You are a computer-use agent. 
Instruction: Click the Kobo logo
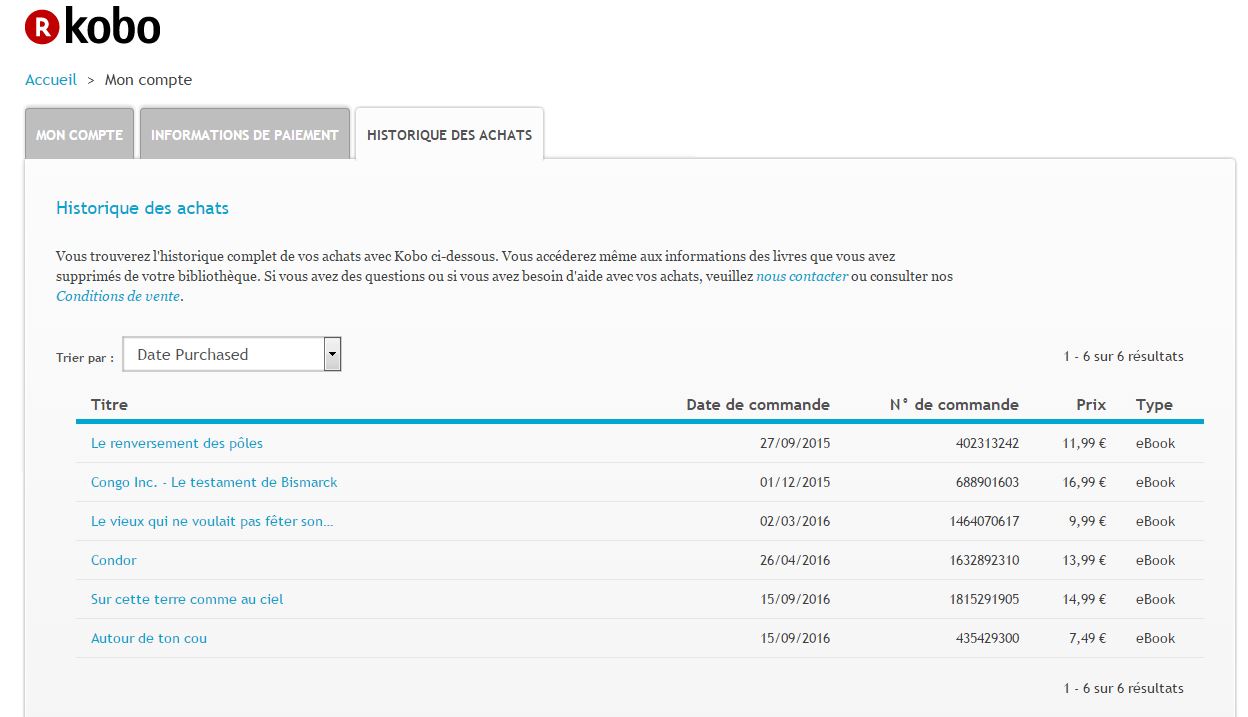pos(92,27)
